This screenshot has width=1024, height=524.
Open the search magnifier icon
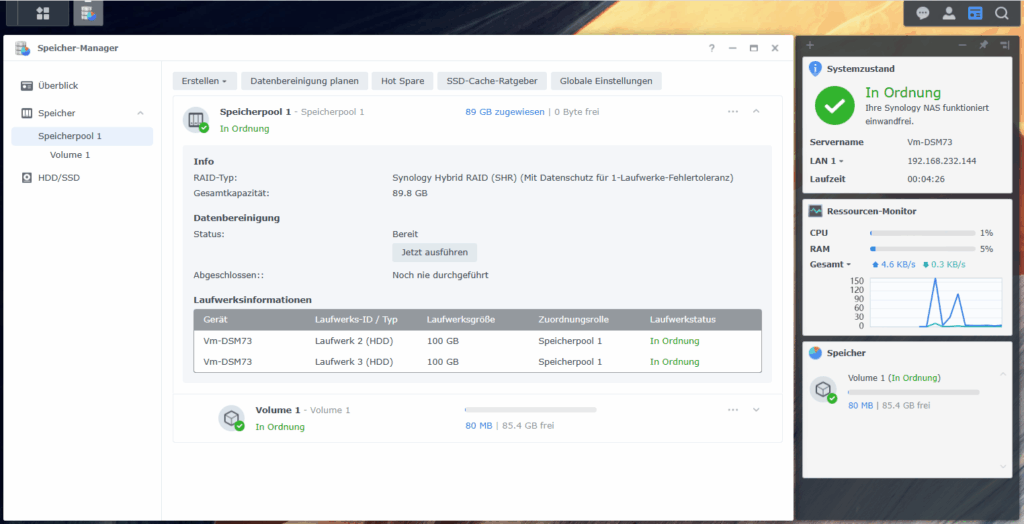[1001, 13]
